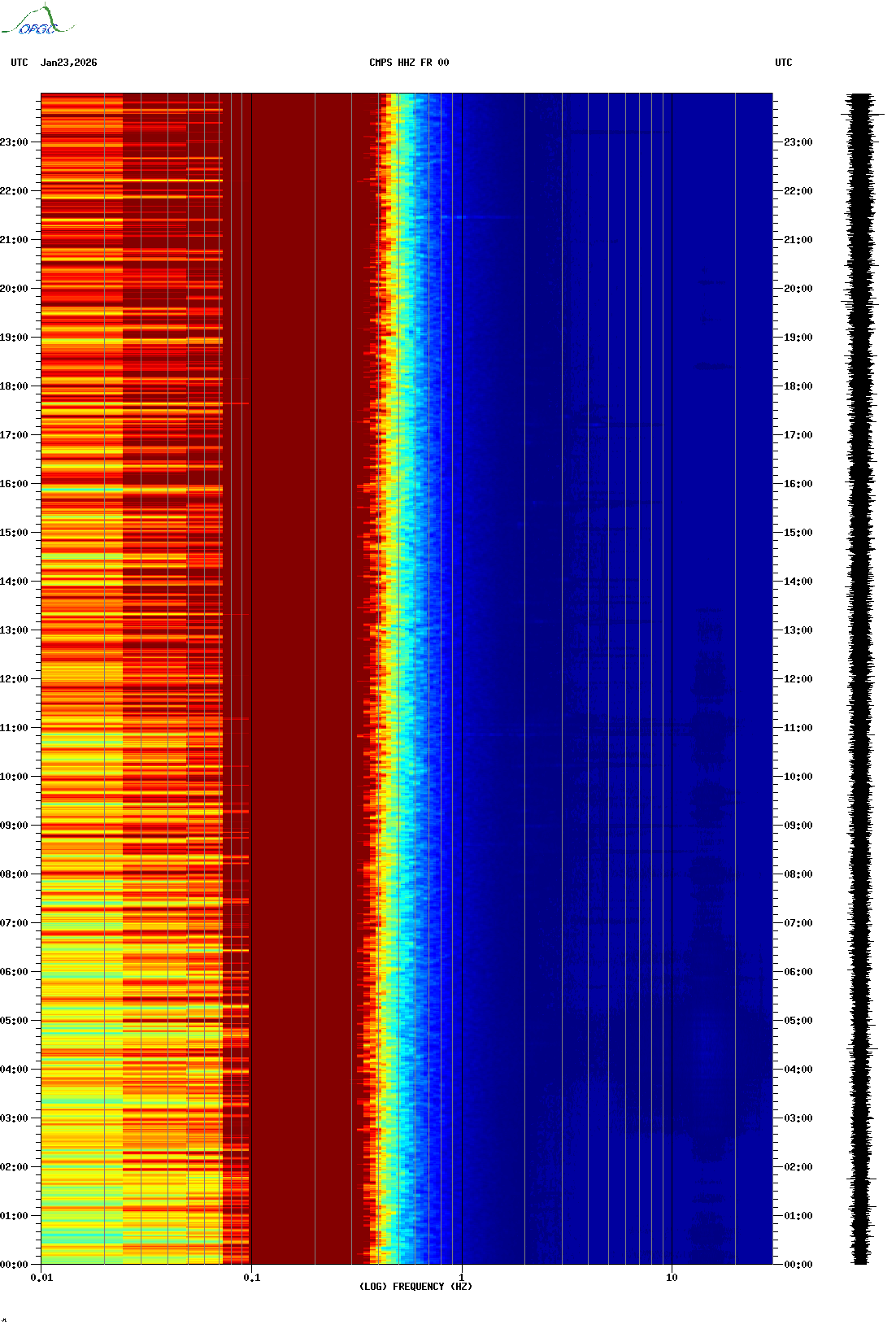
Task: Click the 07:00 label on the right time axis
Action: tap(798, 923)
